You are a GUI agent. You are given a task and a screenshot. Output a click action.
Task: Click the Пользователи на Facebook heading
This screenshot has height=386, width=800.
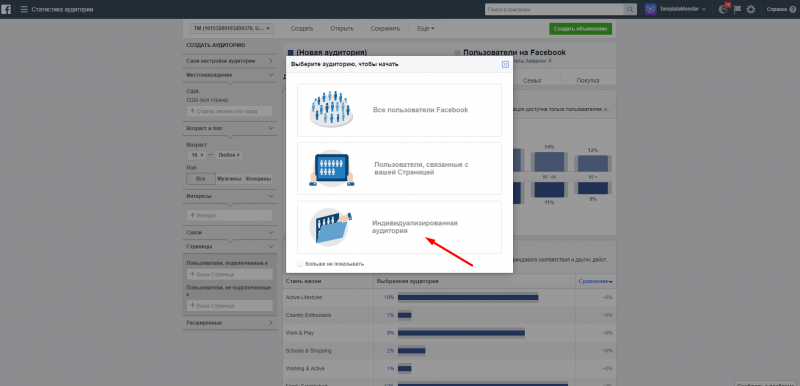coord(514,53)
